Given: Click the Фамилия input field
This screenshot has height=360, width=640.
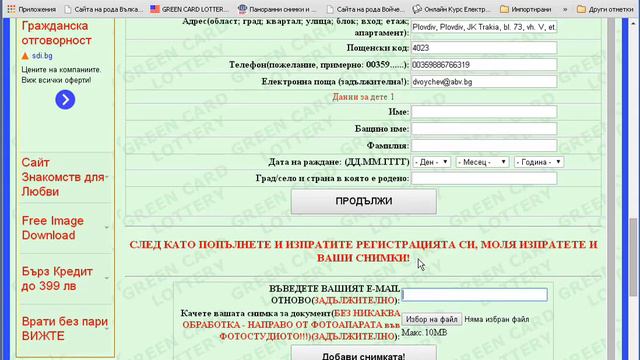Looking at the screenshot, I should tap(484, 145).
